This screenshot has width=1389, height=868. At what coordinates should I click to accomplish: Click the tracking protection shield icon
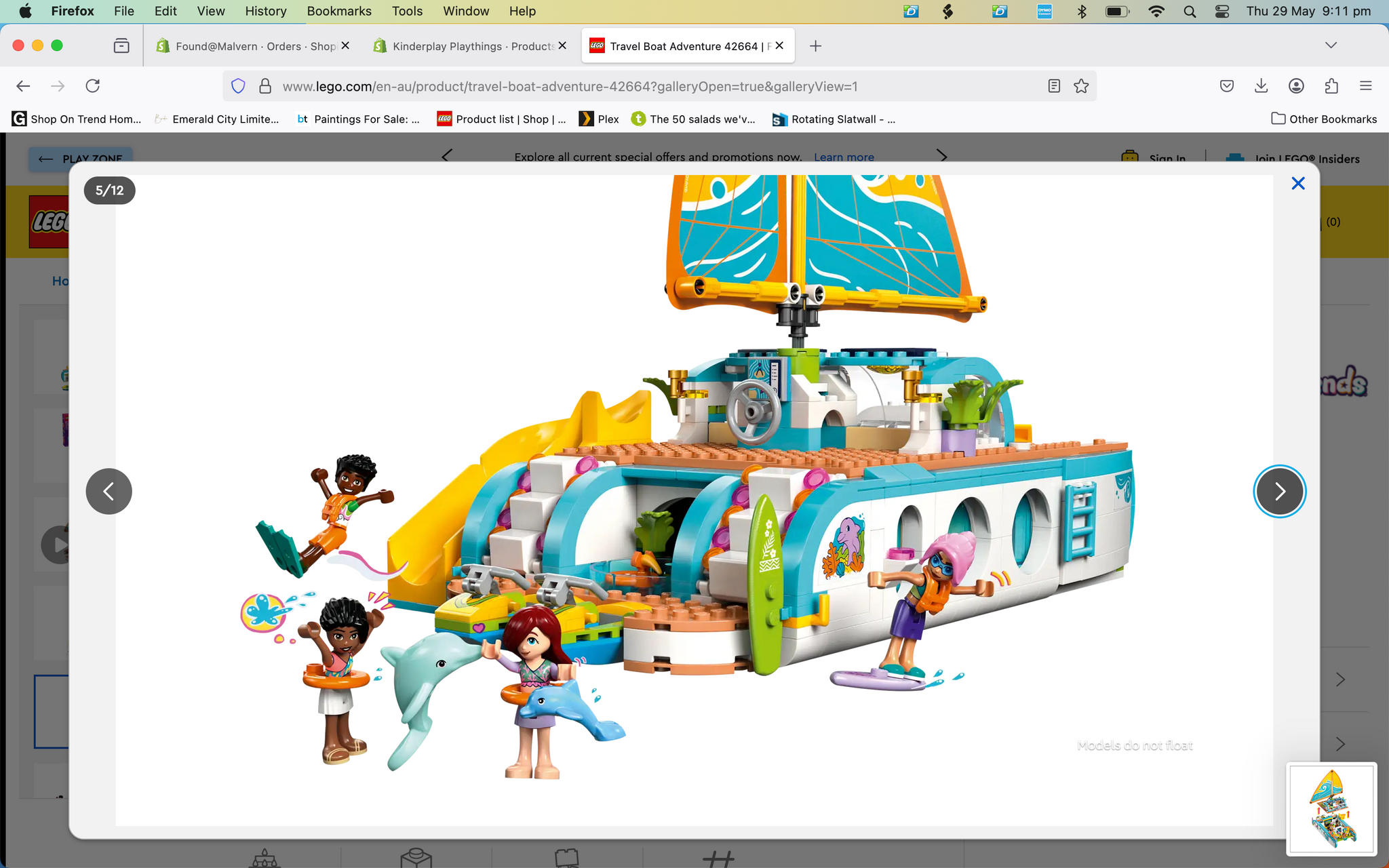[238, 86]
